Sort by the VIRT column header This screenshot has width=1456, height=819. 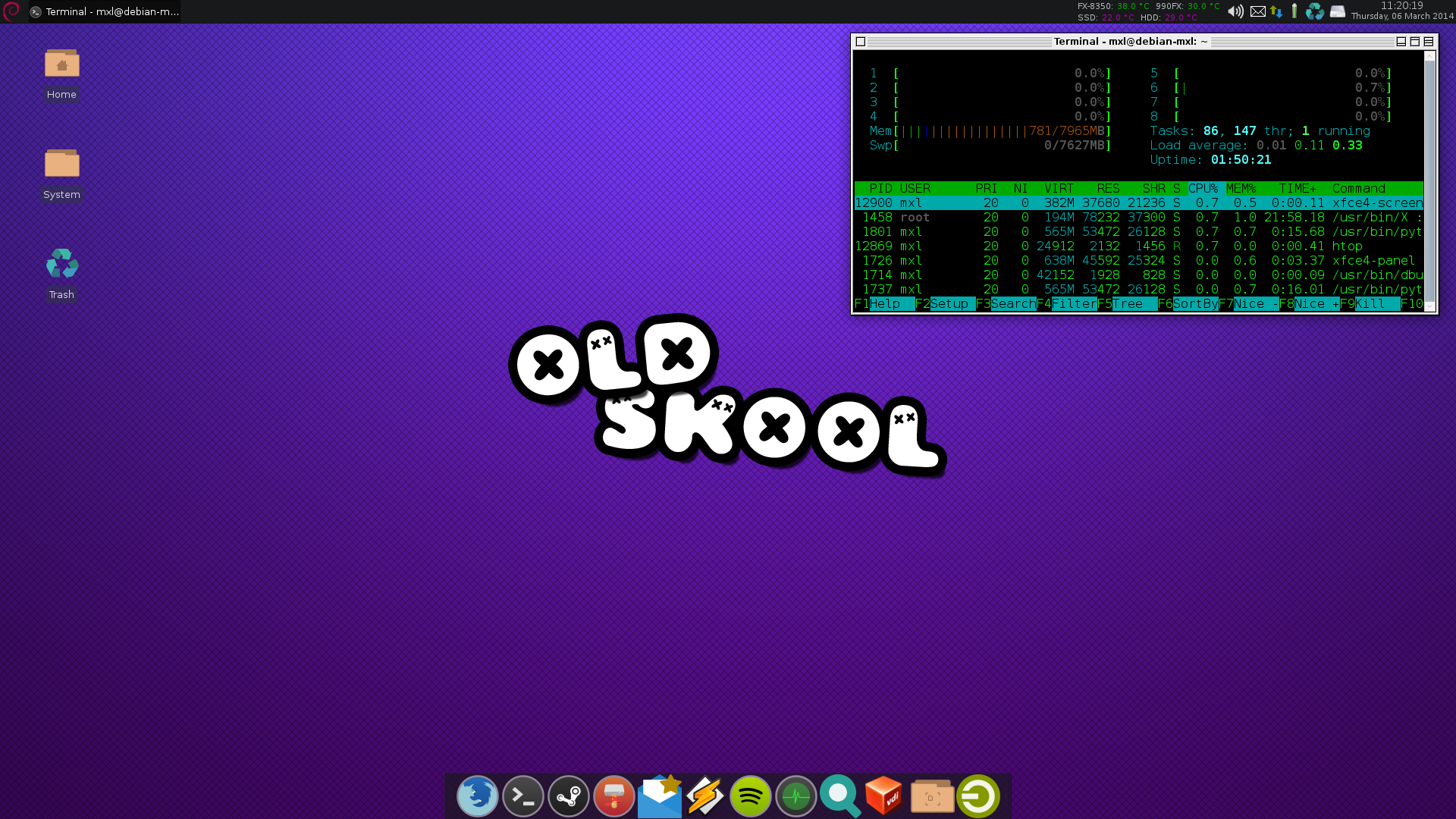(x=1059, y=189)
